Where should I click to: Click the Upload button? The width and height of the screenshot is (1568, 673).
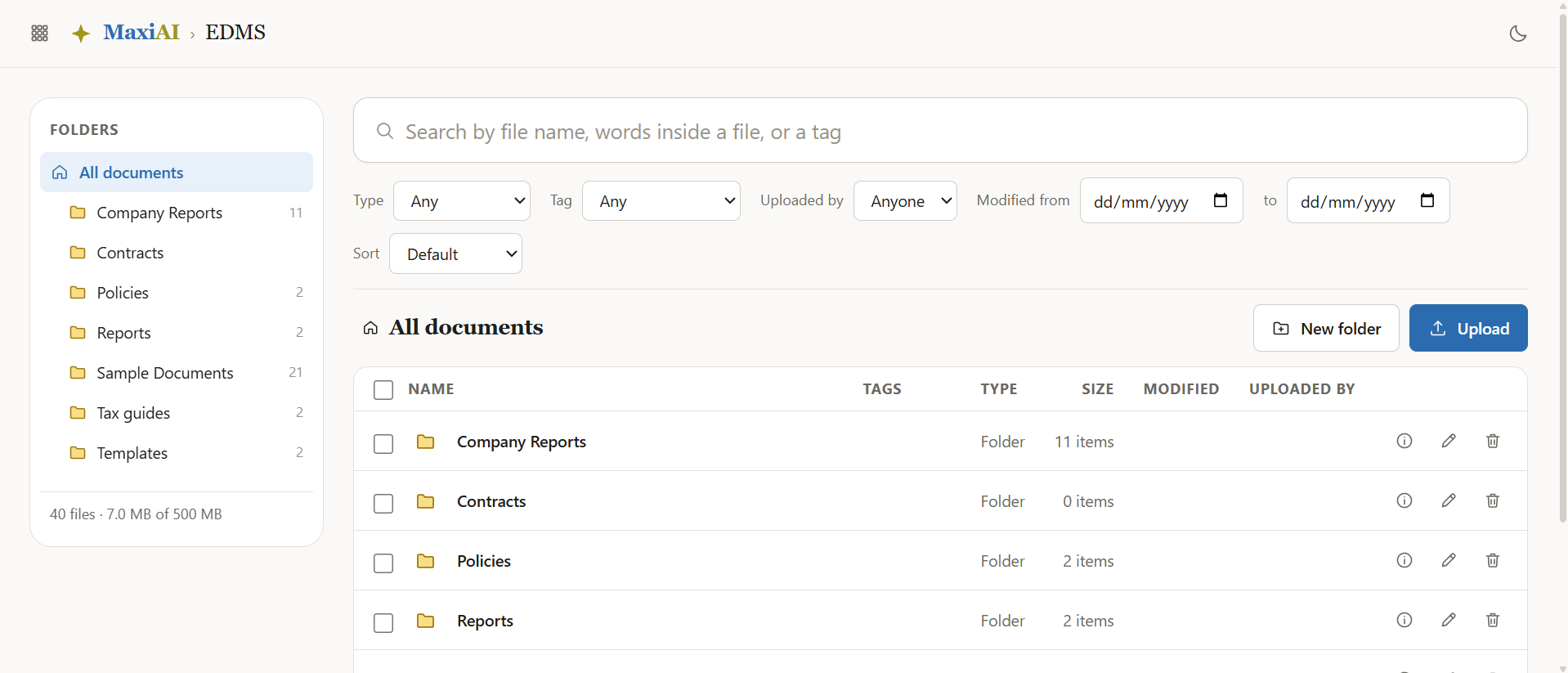pos(1468,328)
